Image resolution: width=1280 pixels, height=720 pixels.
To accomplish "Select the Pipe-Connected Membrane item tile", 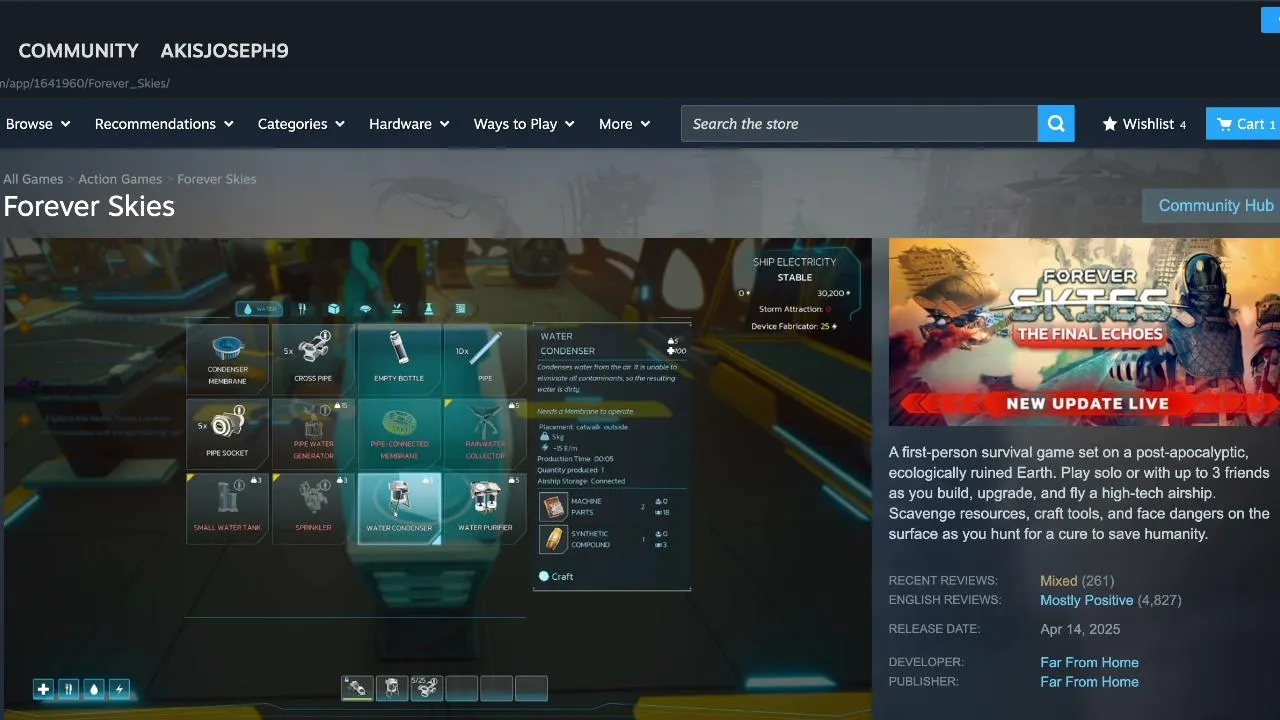I will (x=399, y=434).
